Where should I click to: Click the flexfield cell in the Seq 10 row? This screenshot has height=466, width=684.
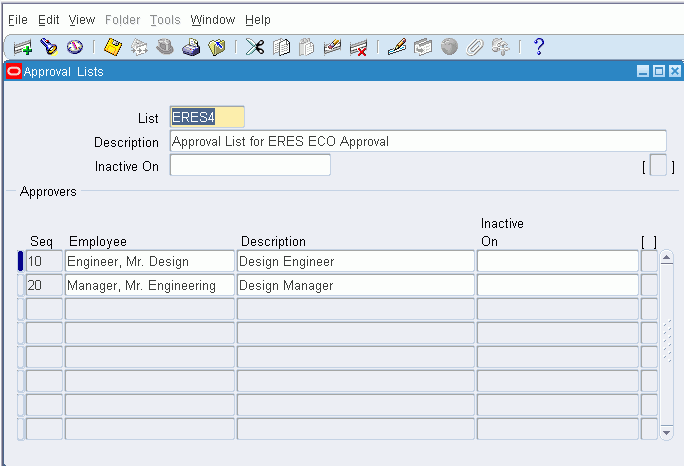pos(649,261)
